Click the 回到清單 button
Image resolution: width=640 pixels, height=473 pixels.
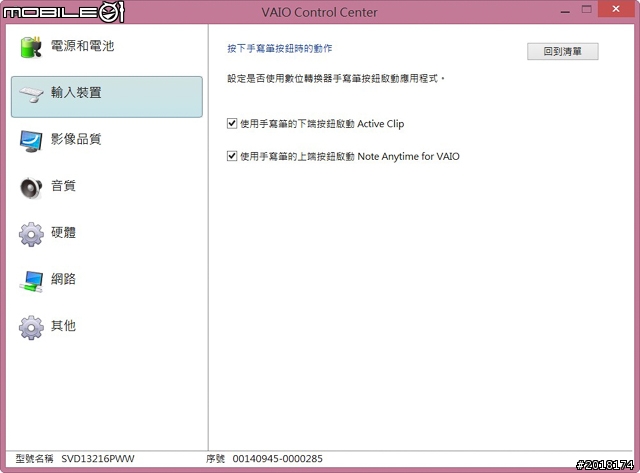pos(562,51)
